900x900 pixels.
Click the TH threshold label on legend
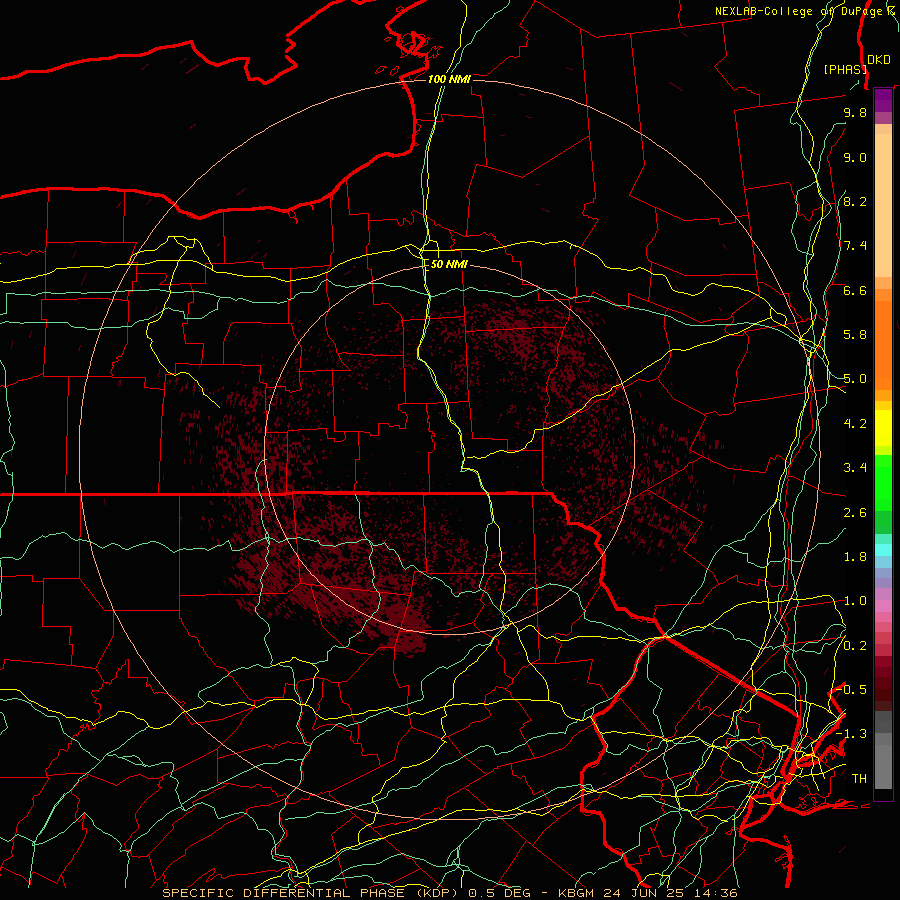click(859, 779)
